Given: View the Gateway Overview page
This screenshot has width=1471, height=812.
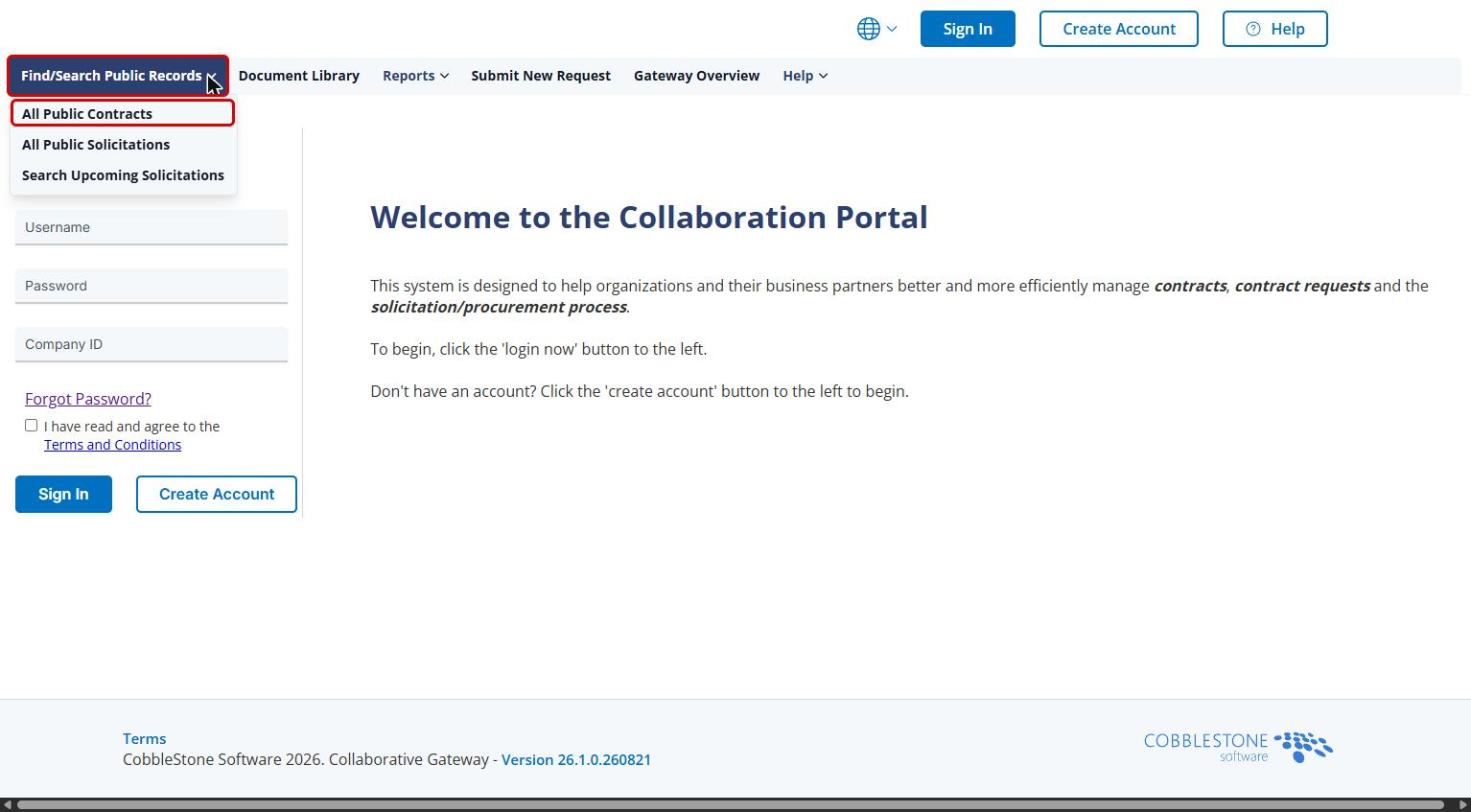Looking at the screenshot, I should click(697, 76).
